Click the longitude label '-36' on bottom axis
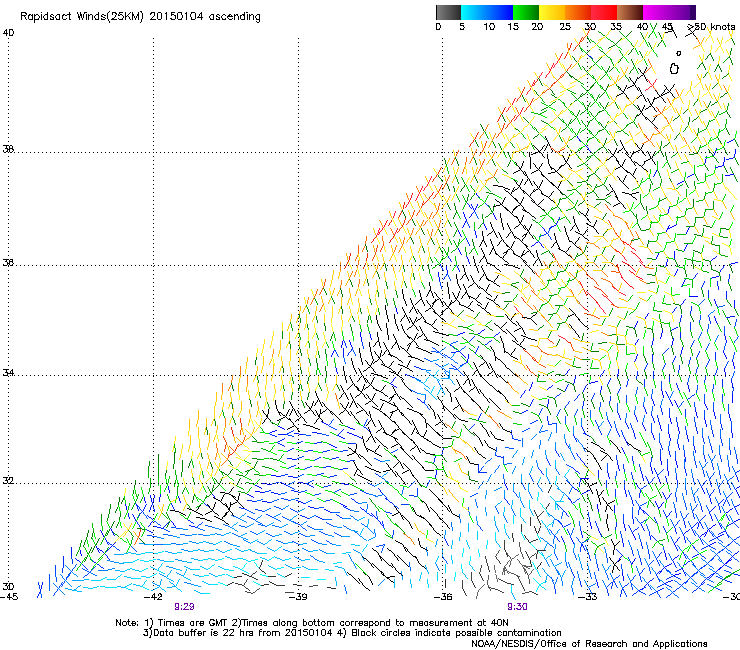 pos(443,597)
